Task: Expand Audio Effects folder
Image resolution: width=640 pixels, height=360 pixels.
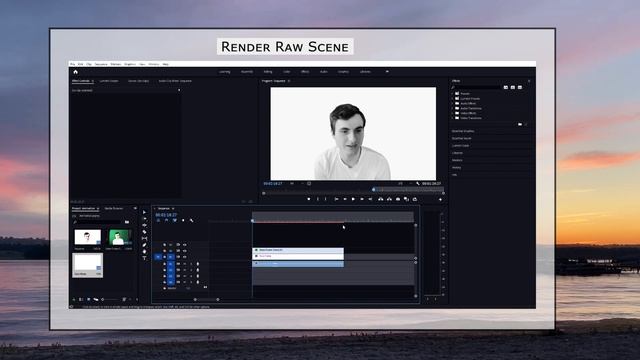Action: pyautogui.click(x=453, y=103)
